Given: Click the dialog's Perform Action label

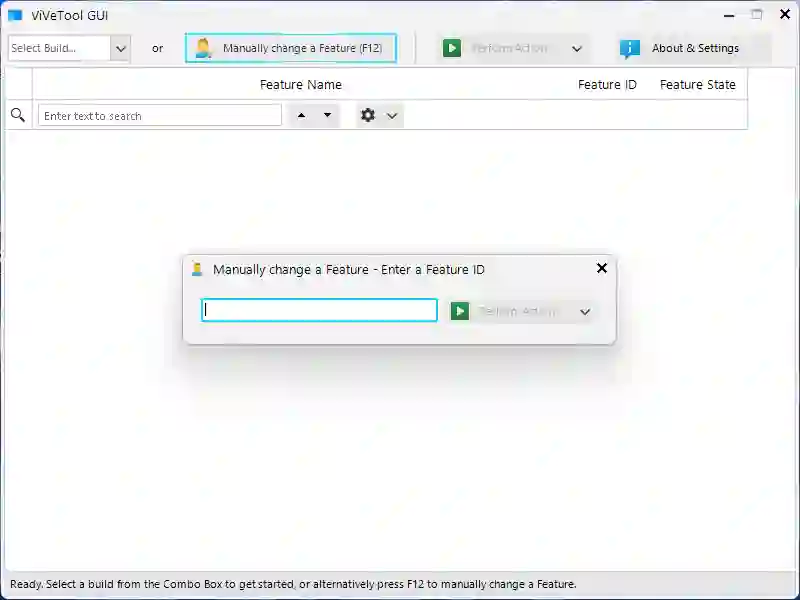Looking at the screenshot, I should [517, 311].
